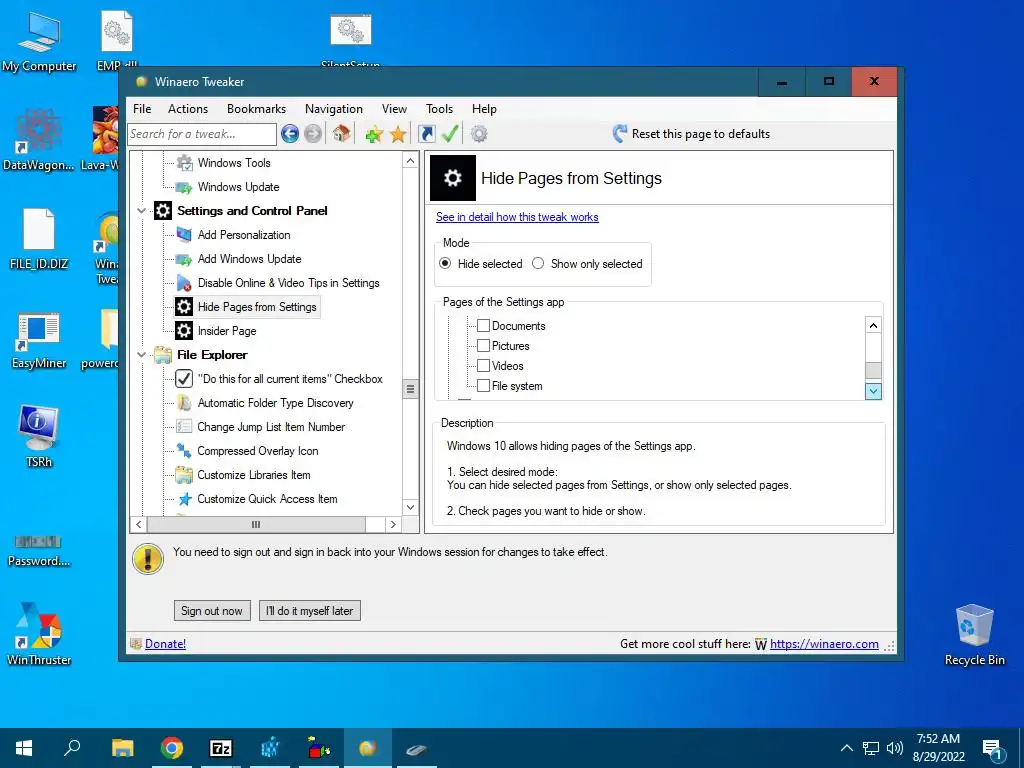Check the File system page checkbox
This screenshot has width=1024, height=768.
(483, 386)
